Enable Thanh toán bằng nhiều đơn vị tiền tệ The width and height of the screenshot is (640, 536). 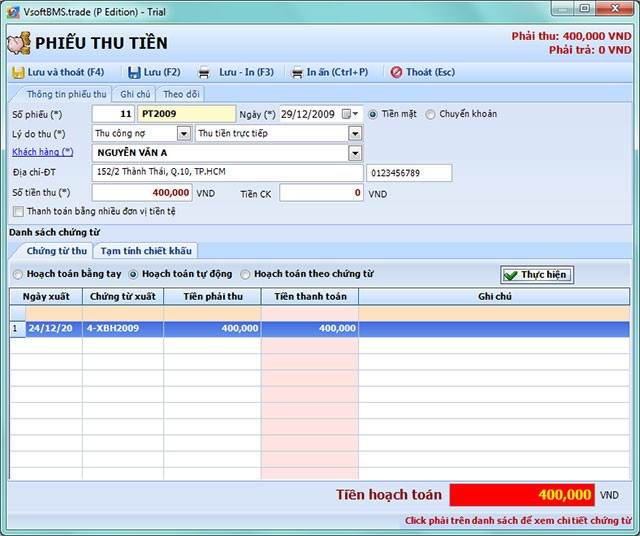(x=18, y=211)
